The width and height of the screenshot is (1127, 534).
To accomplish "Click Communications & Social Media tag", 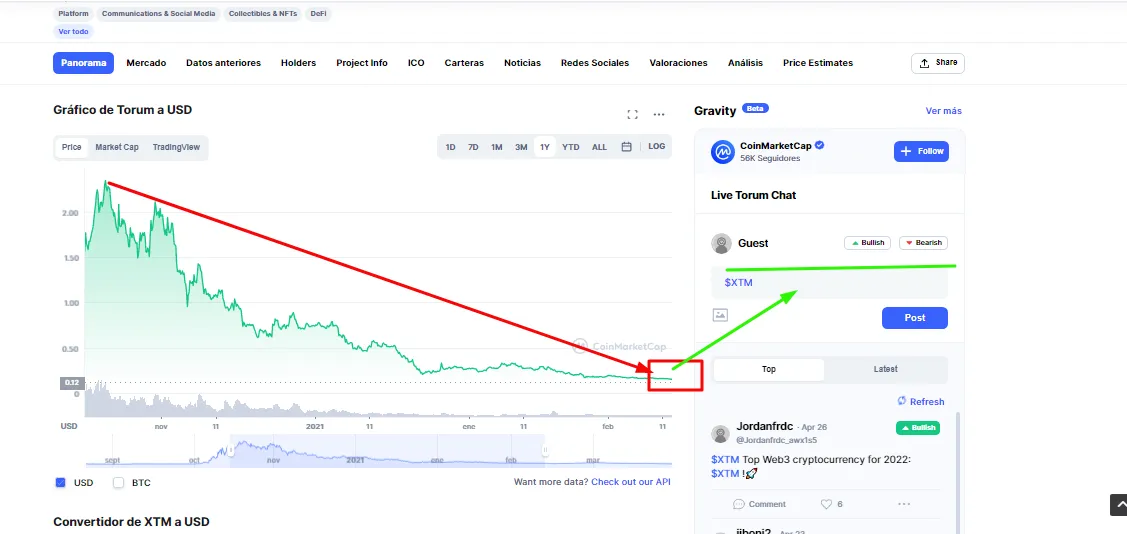I will pyautogui.click(x=159, y=14).
